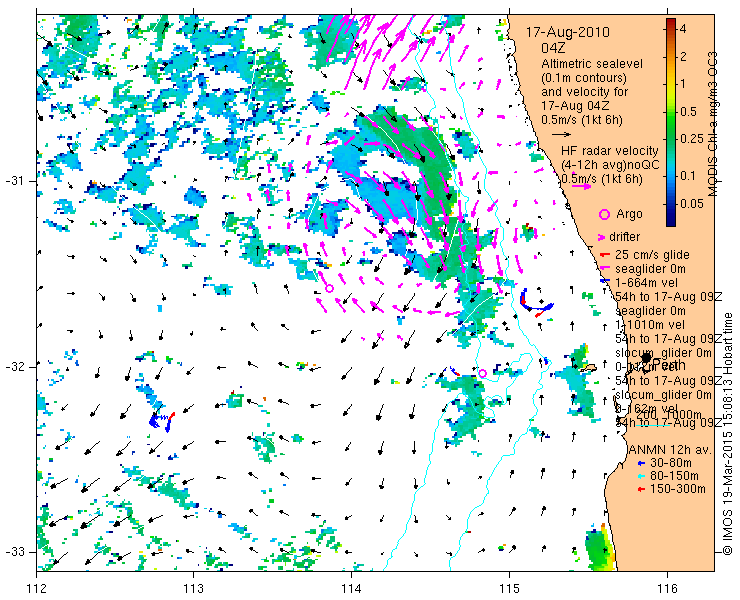Click the 25 cm/s glide legend label

pyautogui.click(x=652, y=255)
